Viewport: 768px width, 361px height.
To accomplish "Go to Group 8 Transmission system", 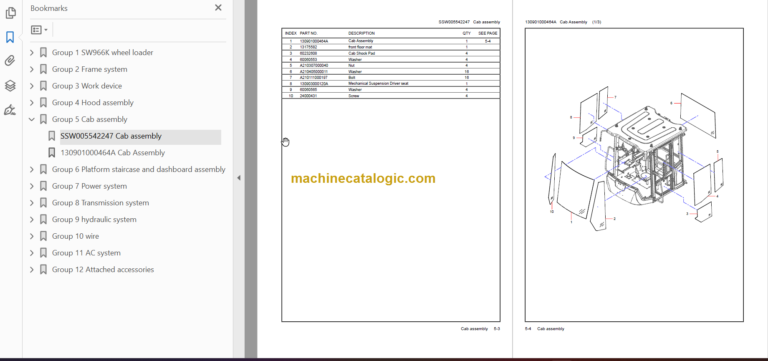I will [x=100, y=203].
